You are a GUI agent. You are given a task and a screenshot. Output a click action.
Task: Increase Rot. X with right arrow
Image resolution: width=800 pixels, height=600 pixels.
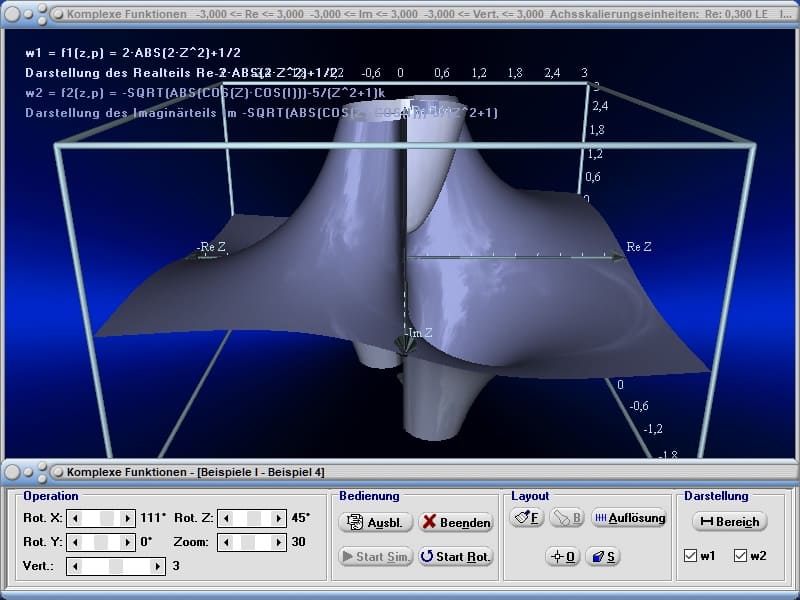[128, 518]
